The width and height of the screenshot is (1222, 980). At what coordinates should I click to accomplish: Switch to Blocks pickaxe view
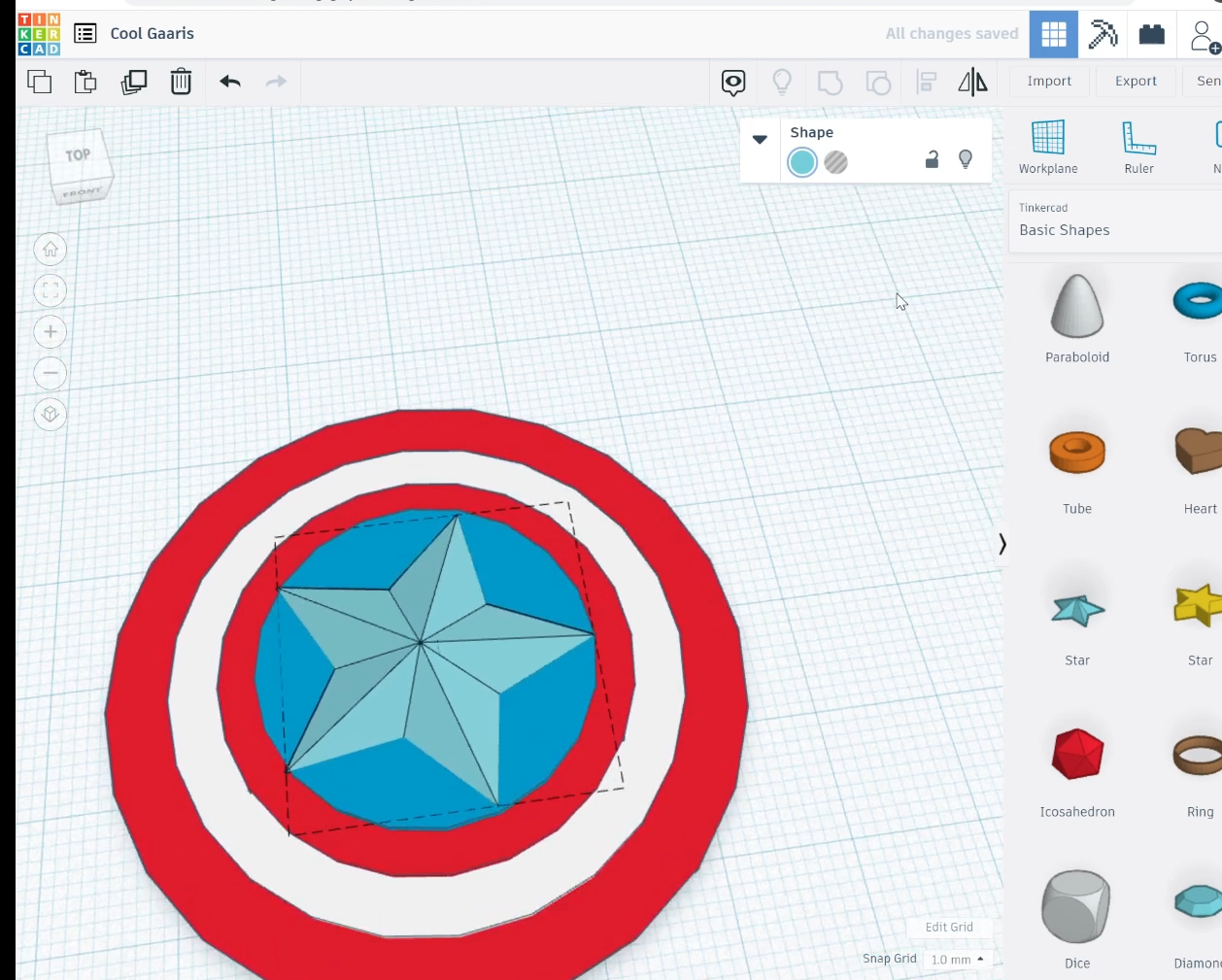(1103, 35)
